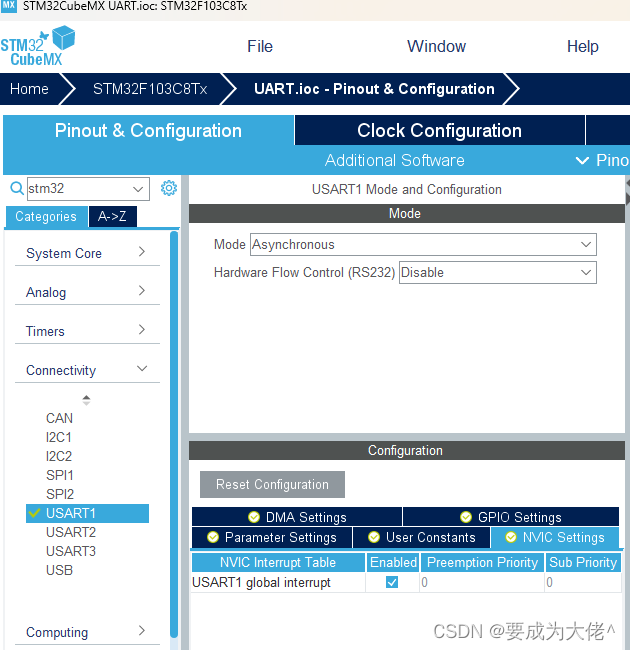Screen dimensions: 630x650
Task: Open the User Constants tab
Action: coord(422,537)
